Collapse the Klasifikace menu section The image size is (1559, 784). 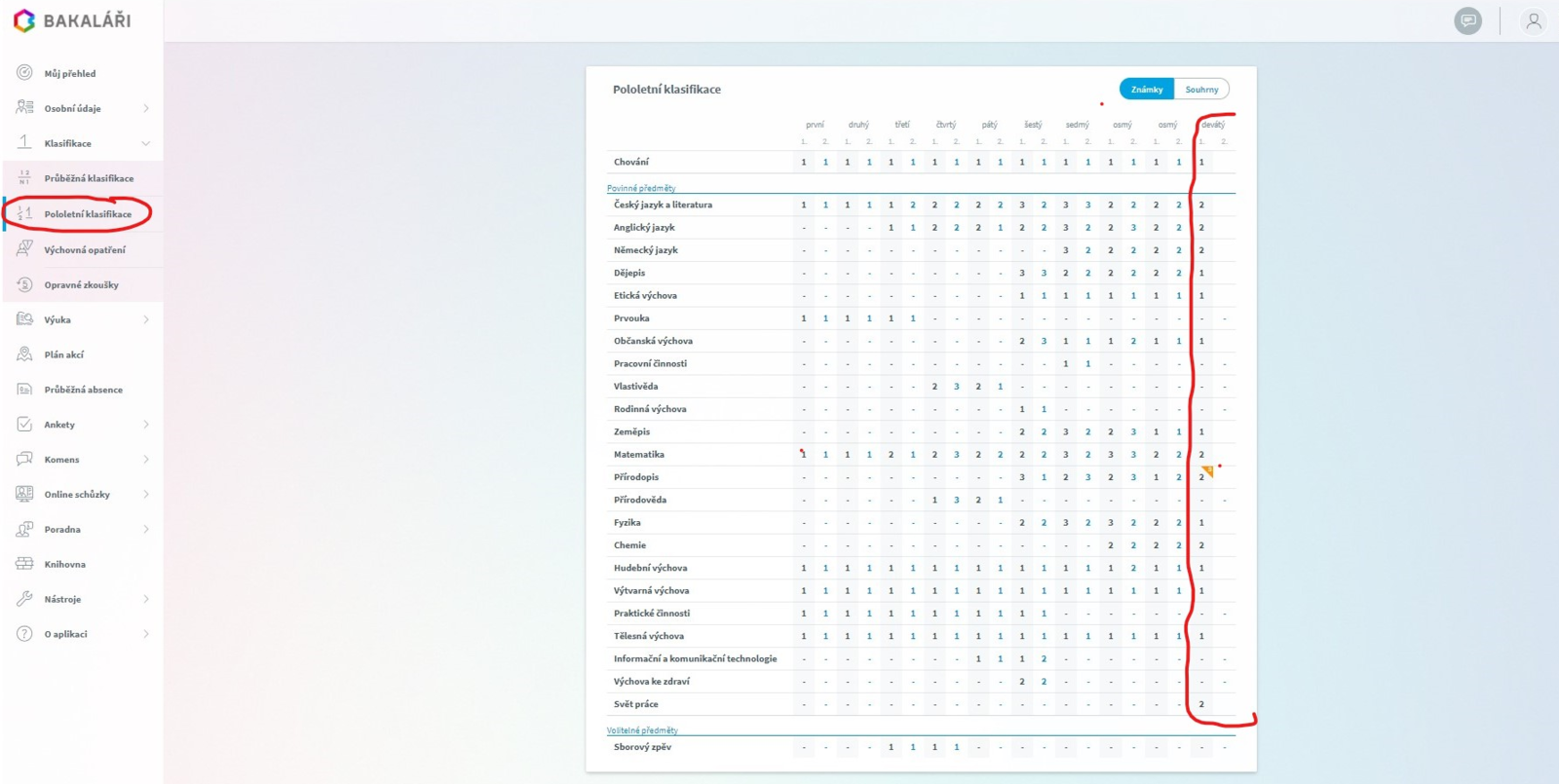(146, 143)
